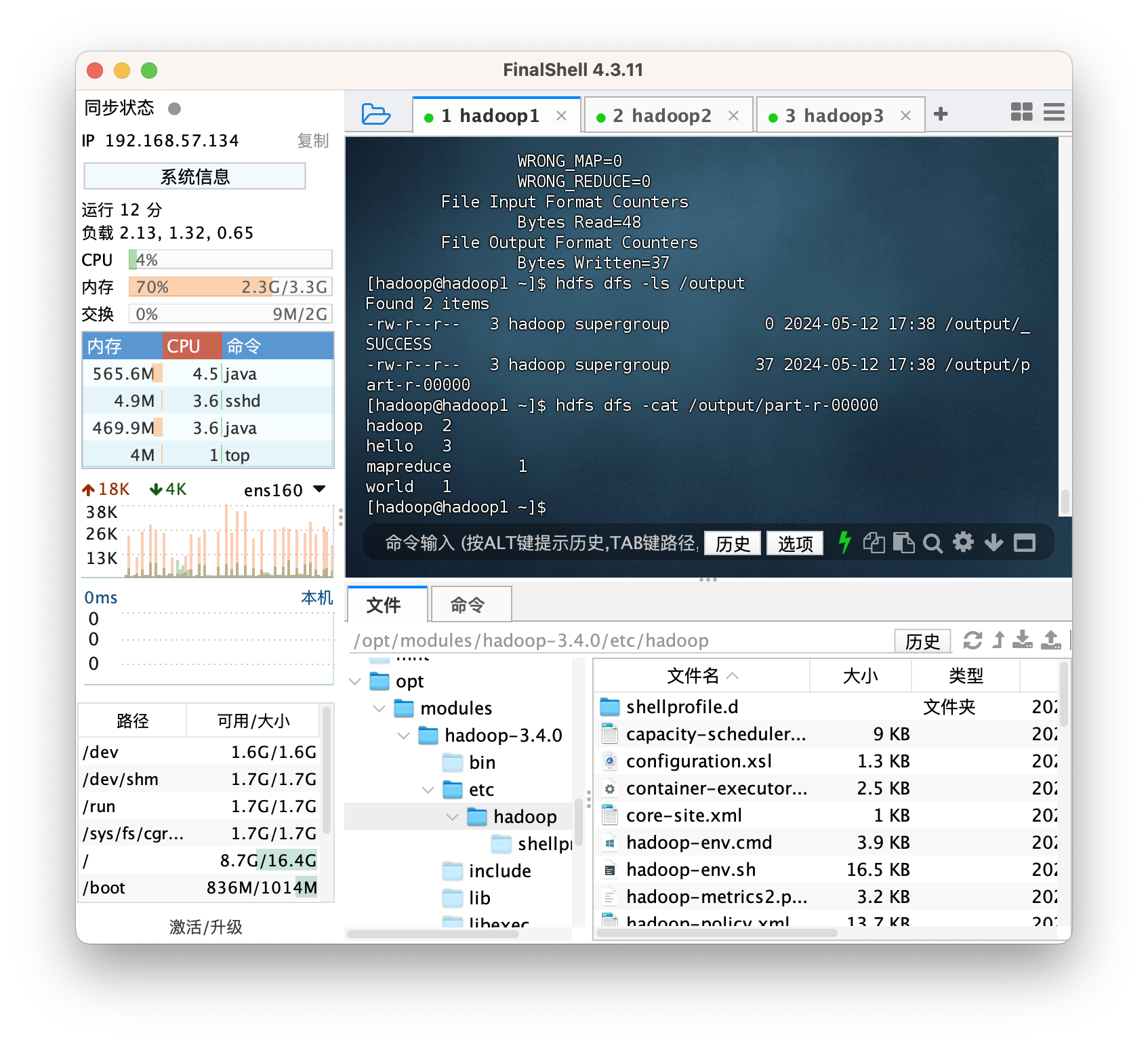
Task: Open terminal settings gear icon
Action: (x=963, y=542)
